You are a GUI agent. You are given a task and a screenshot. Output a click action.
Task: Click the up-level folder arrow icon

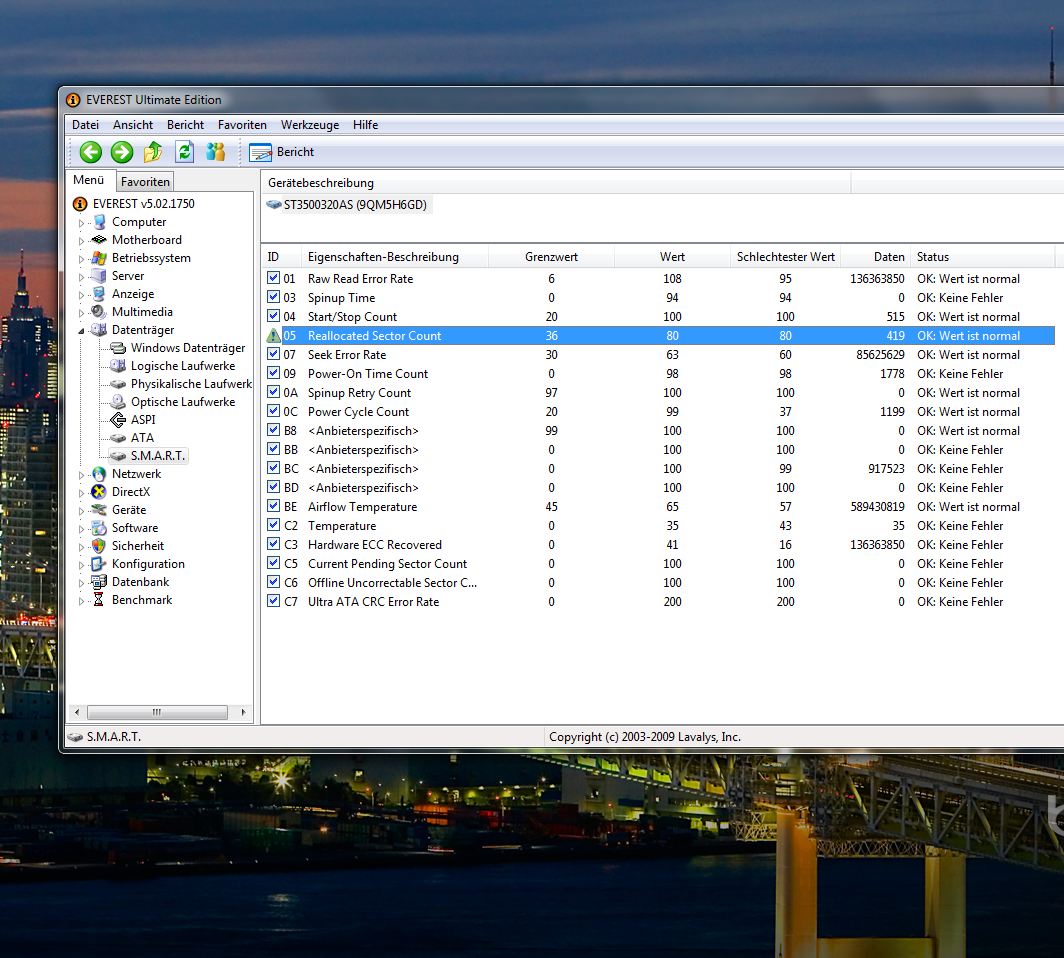(153, 152)
